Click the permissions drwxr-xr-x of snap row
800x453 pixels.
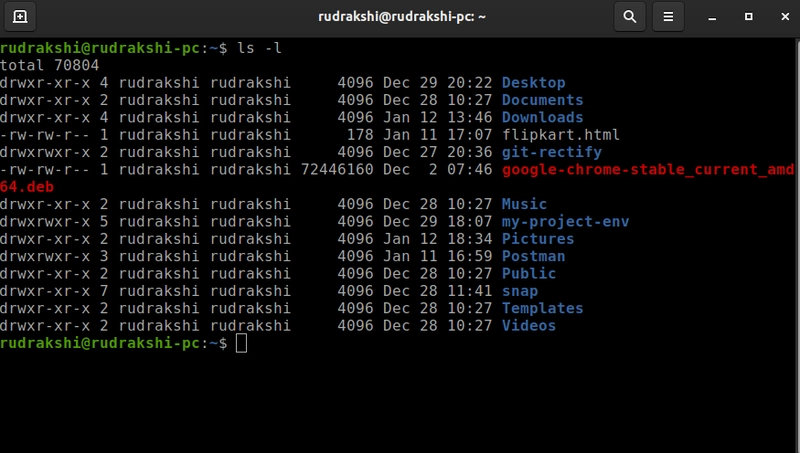point(45,291)
